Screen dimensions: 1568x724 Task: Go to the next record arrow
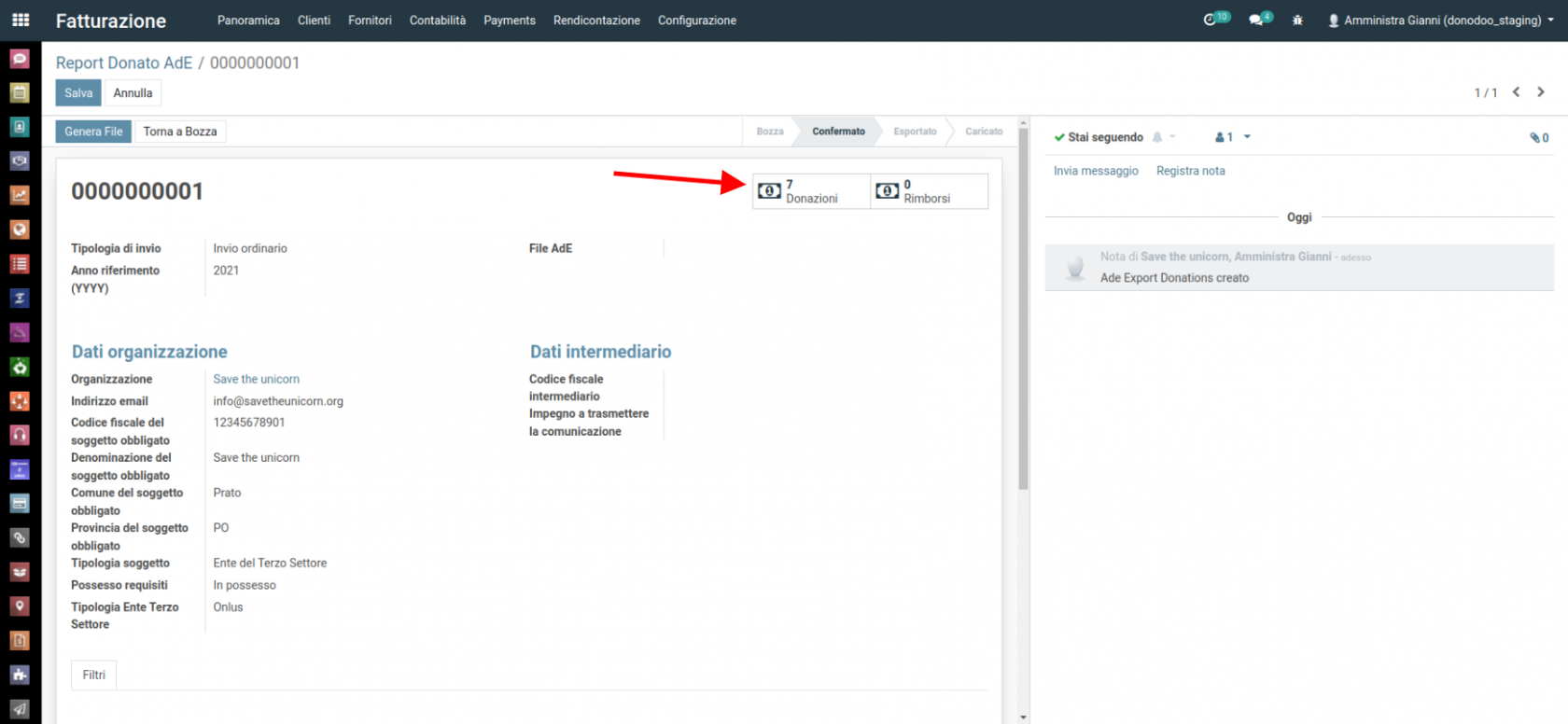pos(1541,92)
